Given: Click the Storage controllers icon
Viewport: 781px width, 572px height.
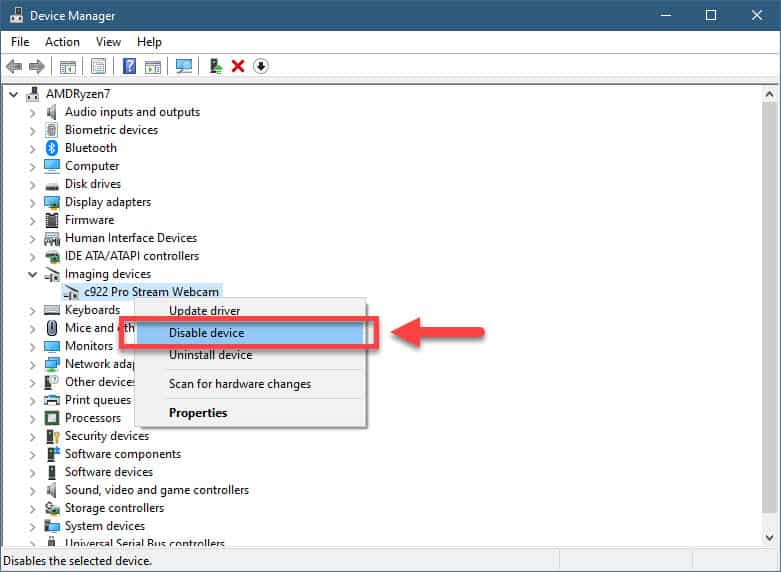Looking at the screenshot, I should pos(52,508).
